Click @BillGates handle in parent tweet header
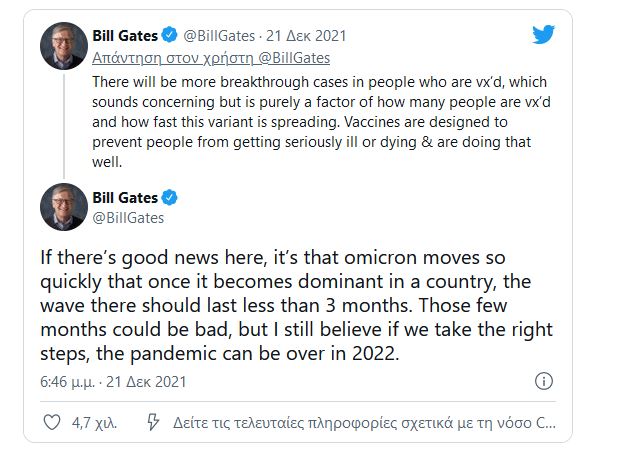Viewport: 636px width, 460px height. pyautogui.click(x=219, y=36)
